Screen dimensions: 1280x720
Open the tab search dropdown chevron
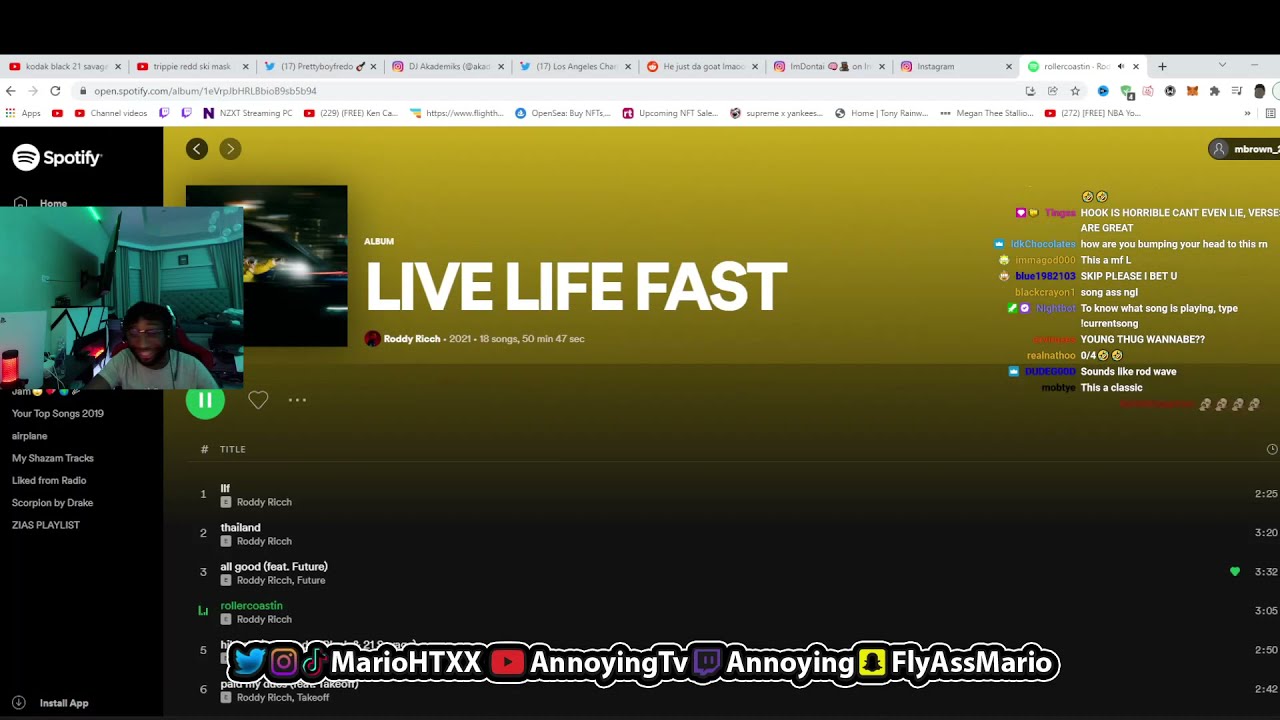pos(1222,65)
